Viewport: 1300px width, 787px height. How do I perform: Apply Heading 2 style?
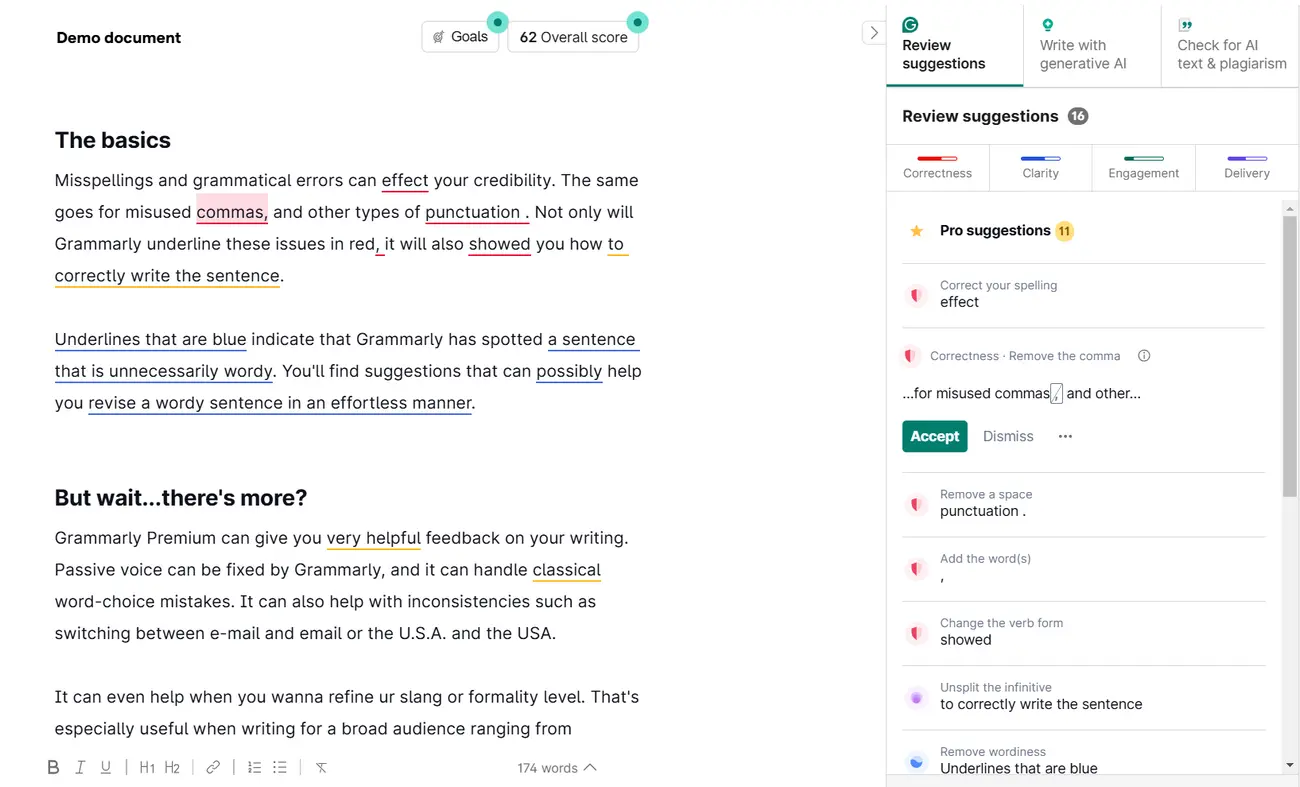172,766
